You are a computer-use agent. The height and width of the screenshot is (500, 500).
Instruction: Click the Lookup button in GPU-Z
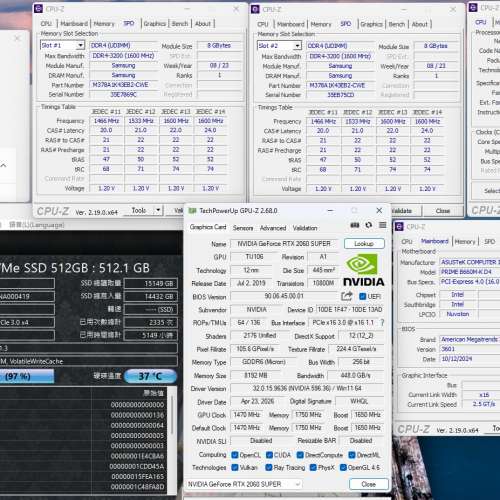click(x=364, y=244)
